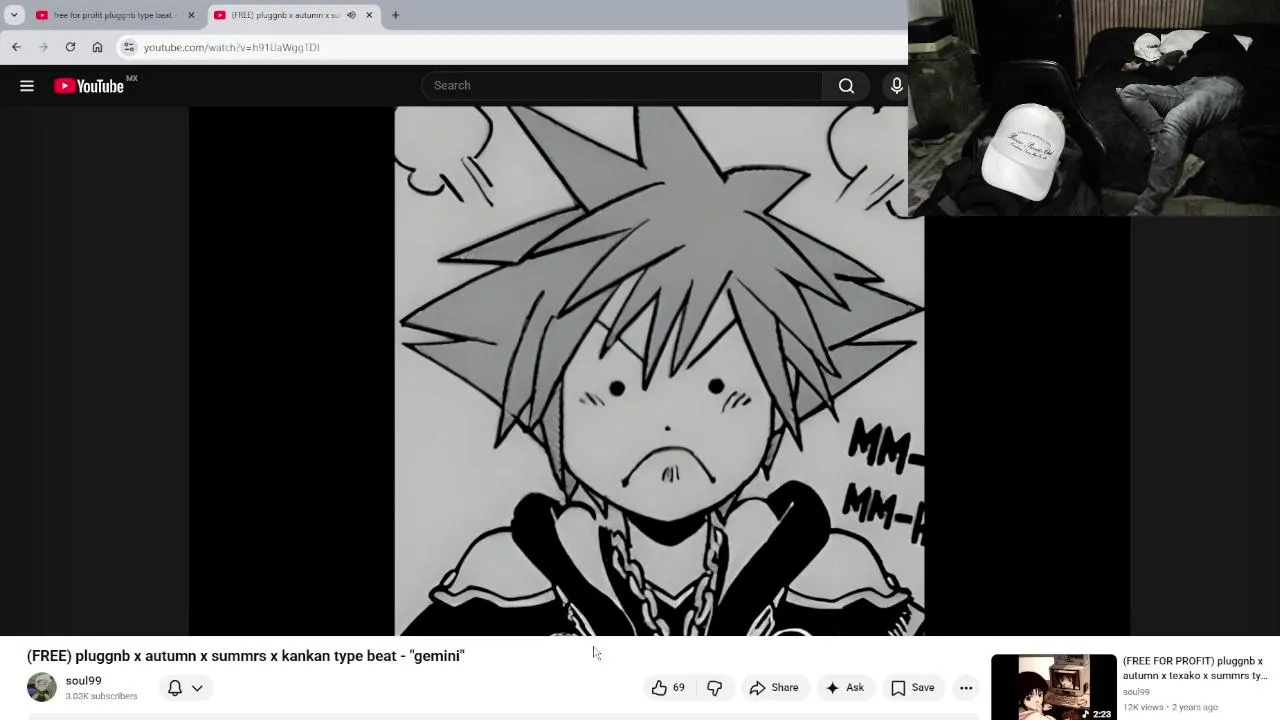
Task: Pause the video by clicking the player
Action: 659,371
